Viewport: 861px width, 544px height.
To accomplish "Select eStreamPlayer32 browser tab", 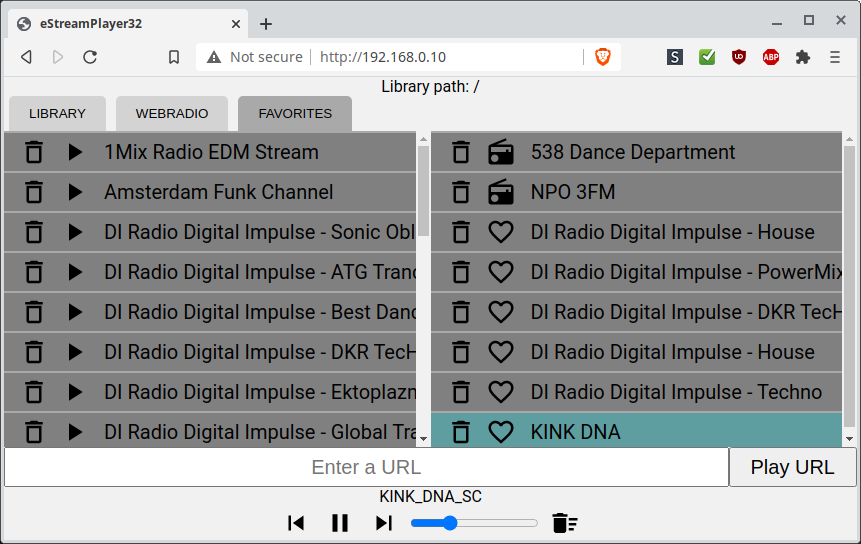I will 128,24.
